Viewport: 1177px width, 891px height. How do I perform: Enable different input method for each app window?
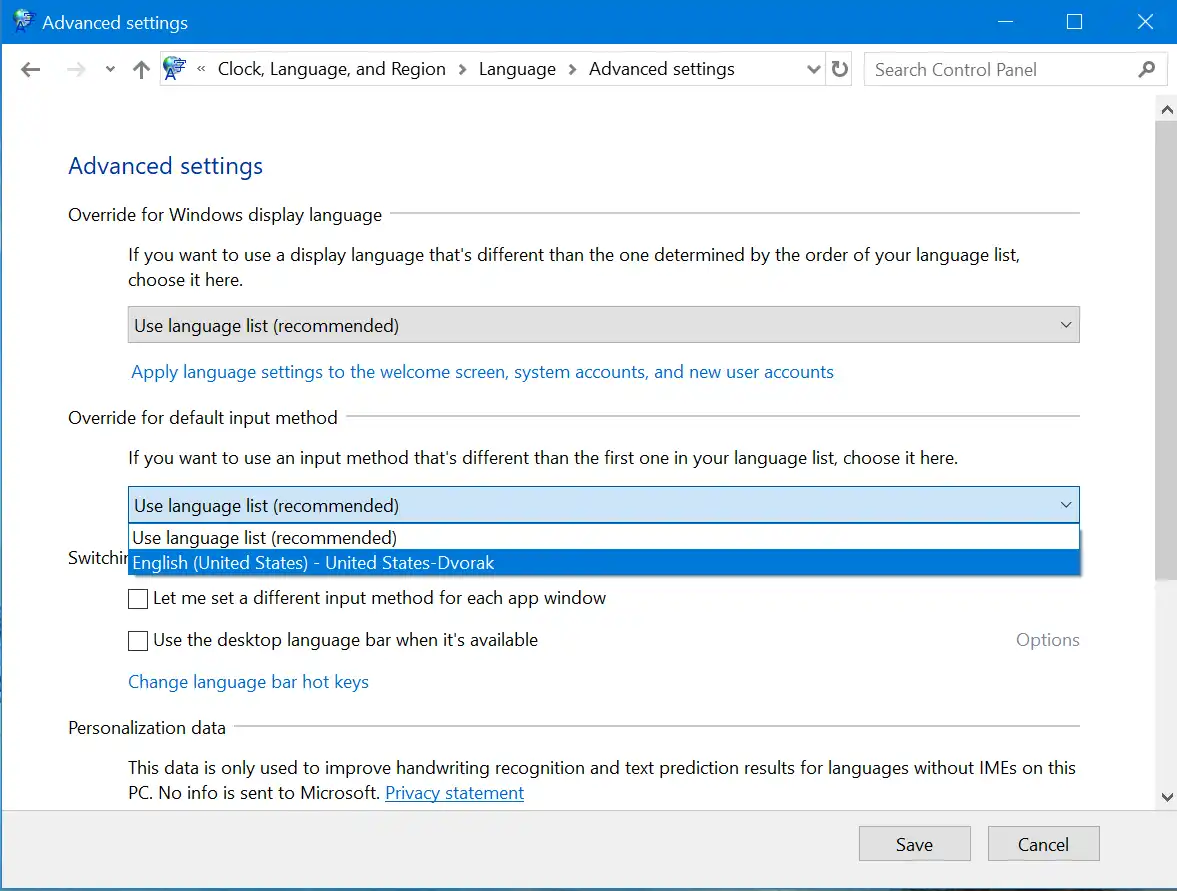tap(137, 598)
